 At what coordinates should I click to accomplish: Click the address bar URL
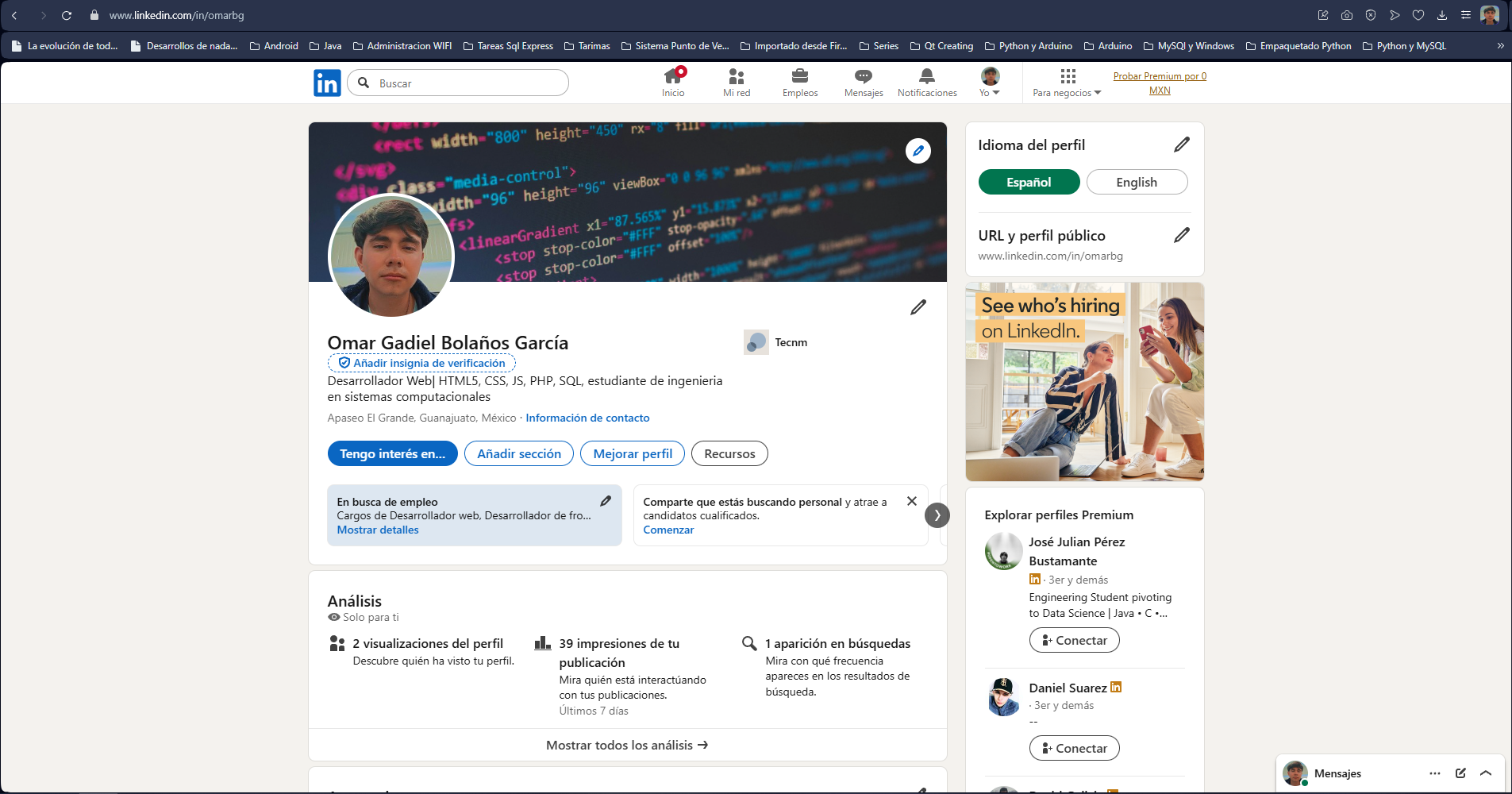pyautogui.click(x=176, y=15)
